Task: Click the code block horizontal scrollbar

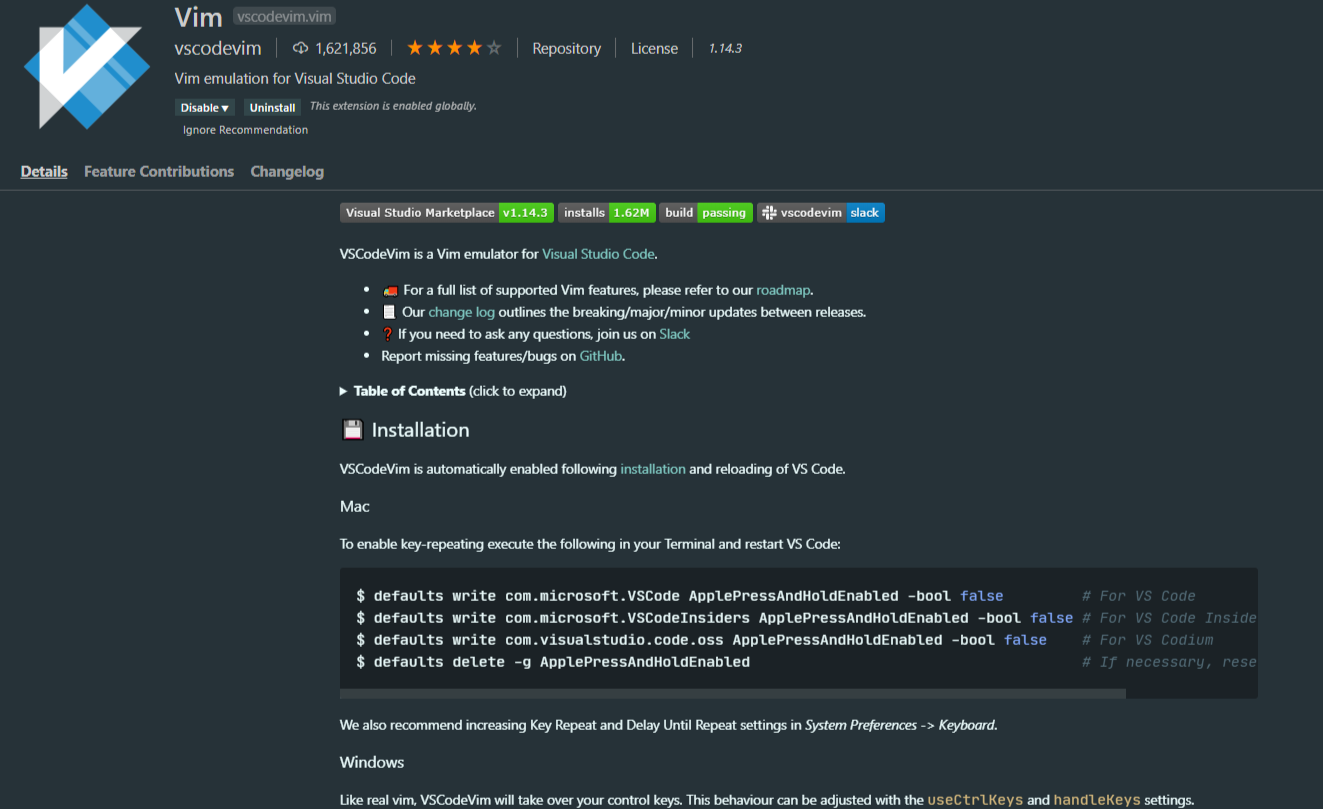Action: pos(732,692)
